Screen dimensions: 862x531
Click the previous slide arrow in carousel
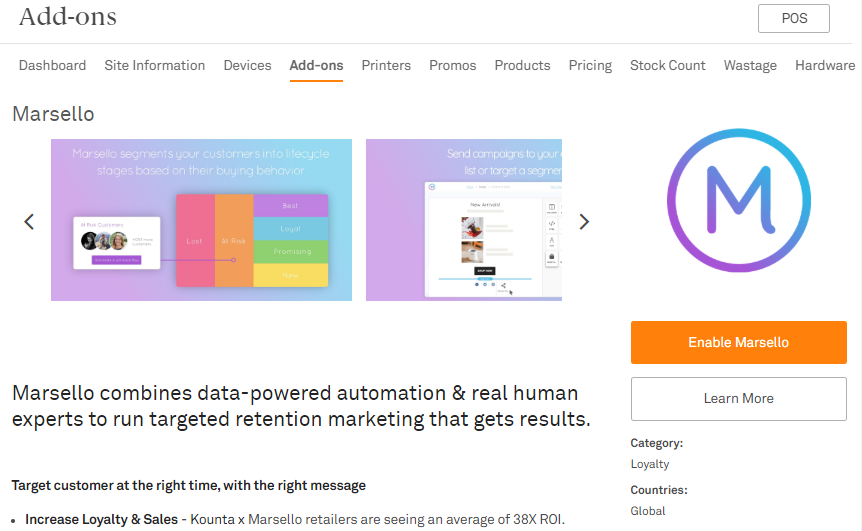[x=29, y=222]
